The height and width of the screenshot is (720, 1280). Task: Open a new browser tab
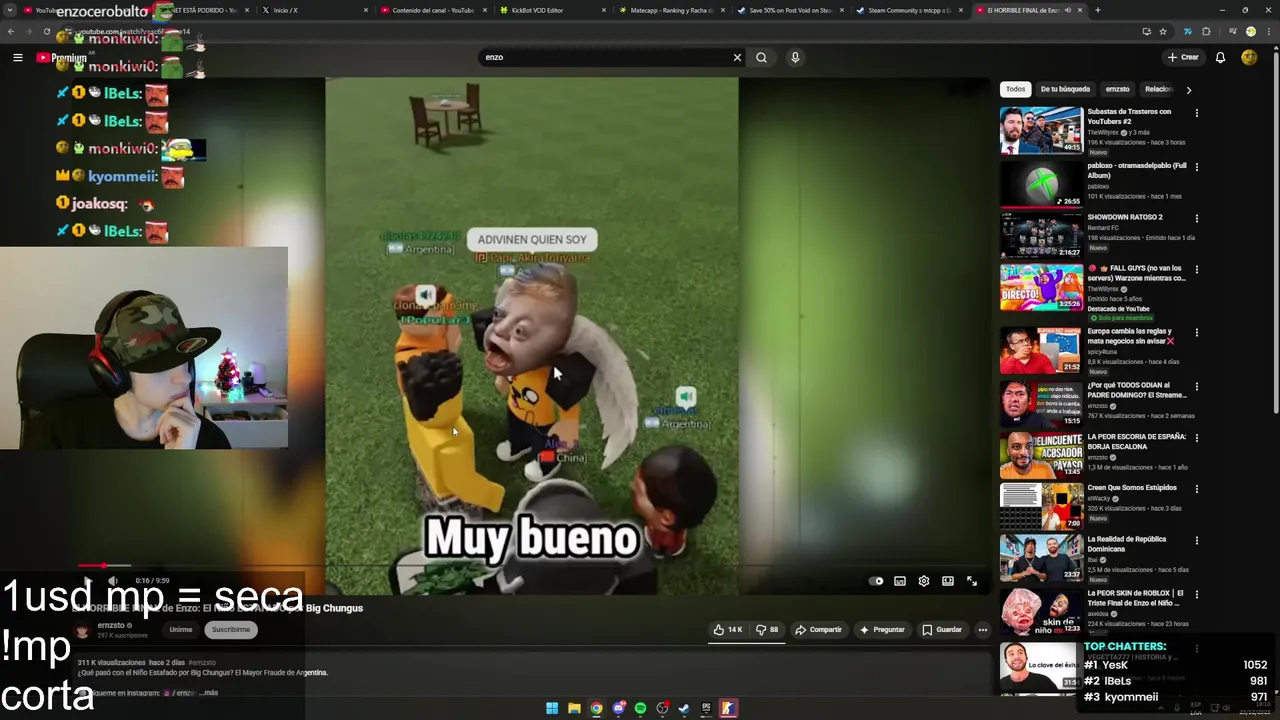click(1097, 10)
